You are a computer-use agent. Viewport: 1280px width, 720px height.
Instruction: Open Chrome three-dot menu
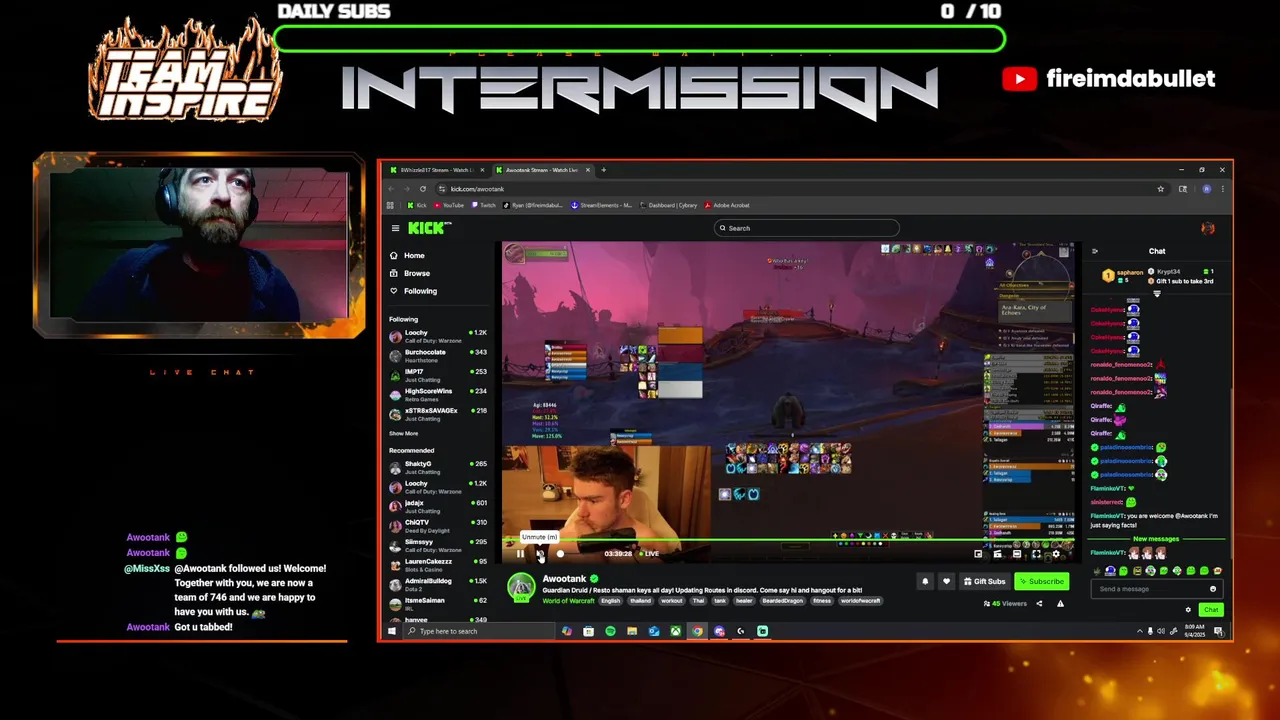click(1222, 189)
